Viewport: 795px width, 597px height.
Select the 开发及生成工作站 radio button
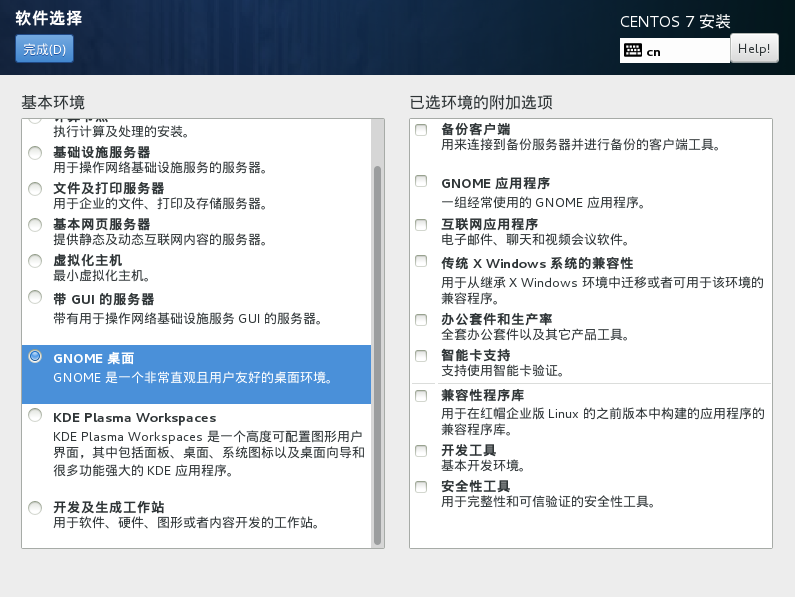35,508
